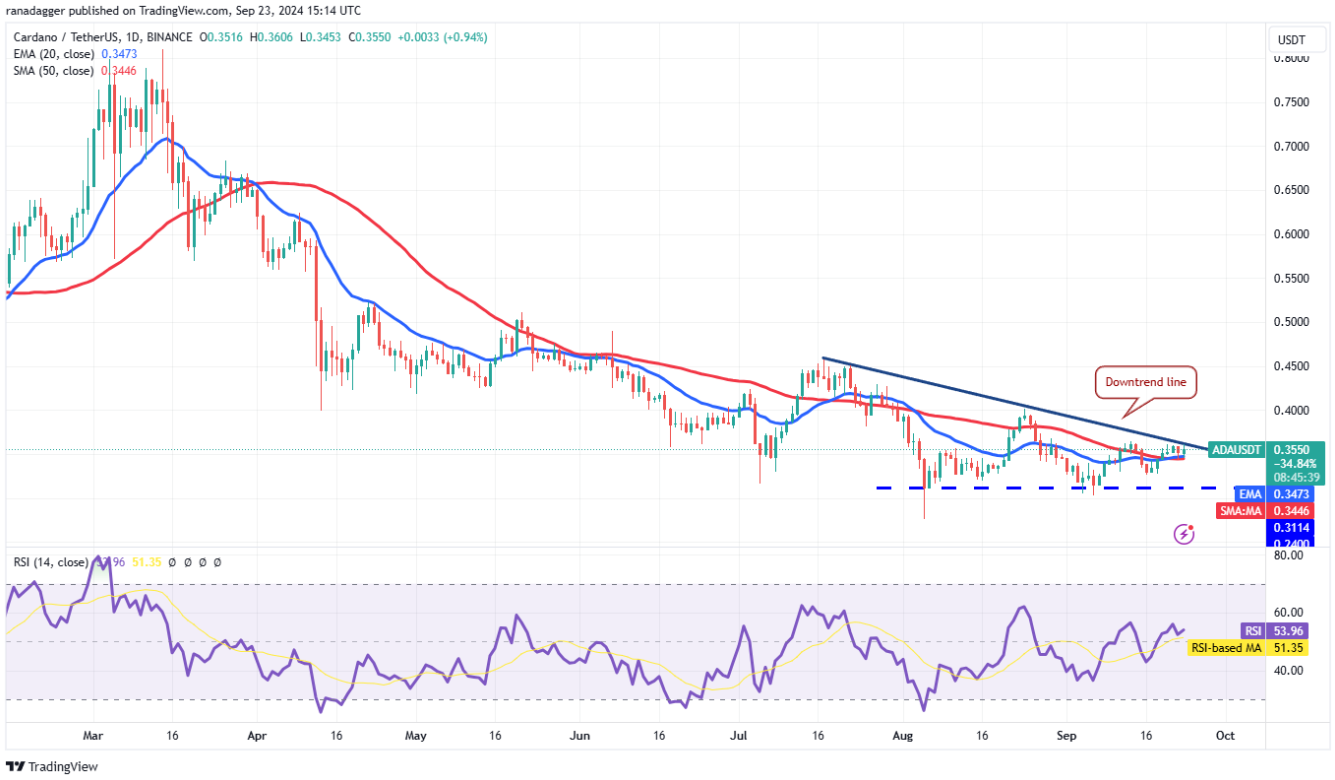The height and width of the screenshot is (780, 1335).
Task: Select the blue EMA axis label
Action: tap(1251, 494)
